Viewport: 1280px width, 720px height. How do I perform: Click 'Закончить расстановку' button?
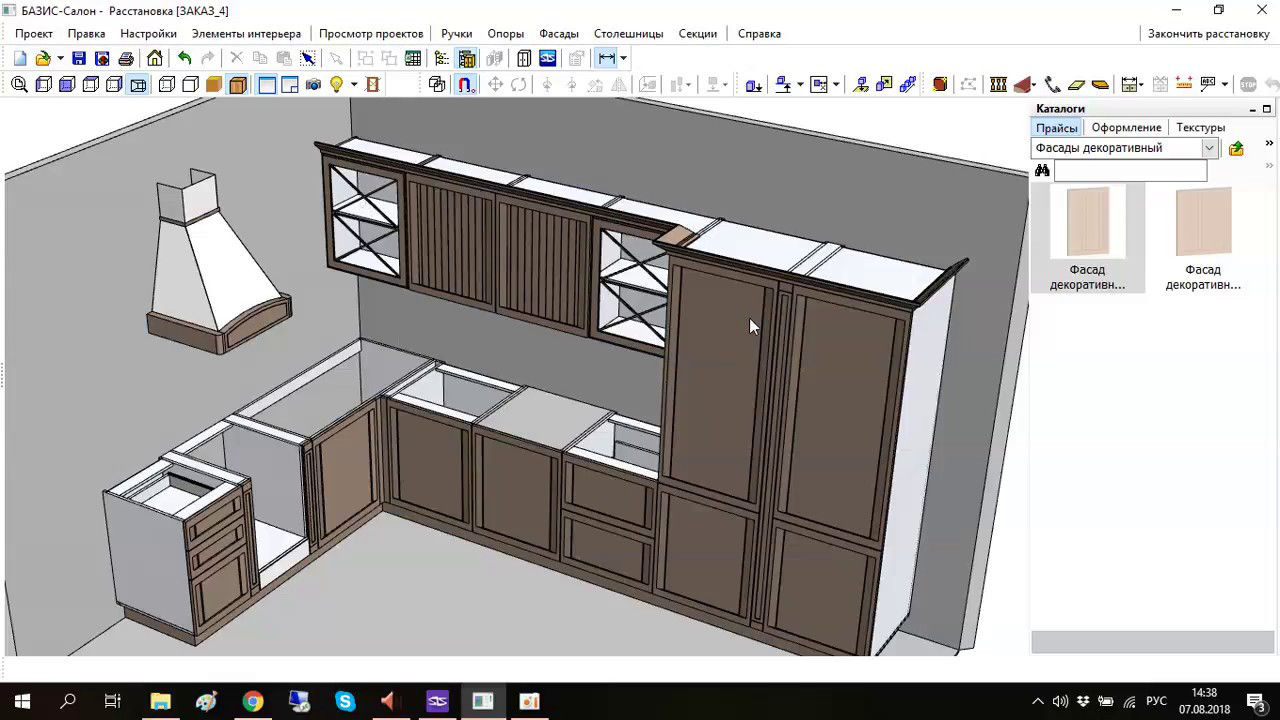(1208, 33)
